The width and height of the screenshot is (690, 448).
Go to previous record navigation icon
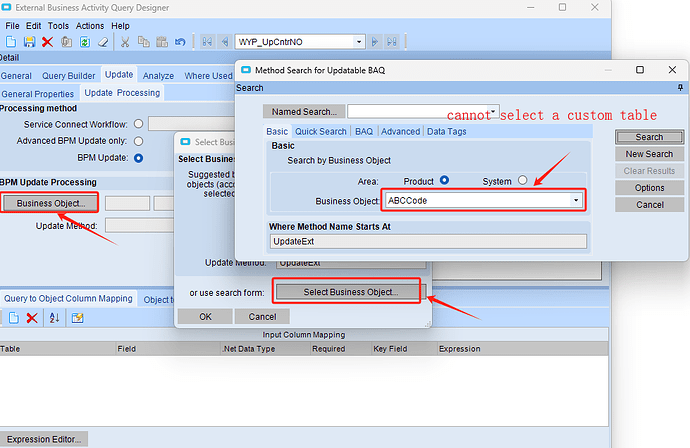tap(225, 42)
